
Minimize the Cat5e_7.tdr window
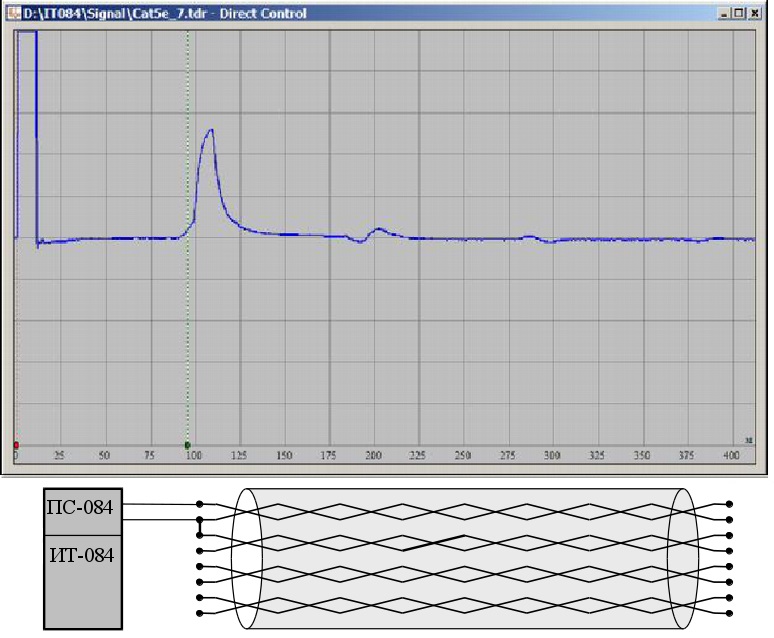click(724, 13)
